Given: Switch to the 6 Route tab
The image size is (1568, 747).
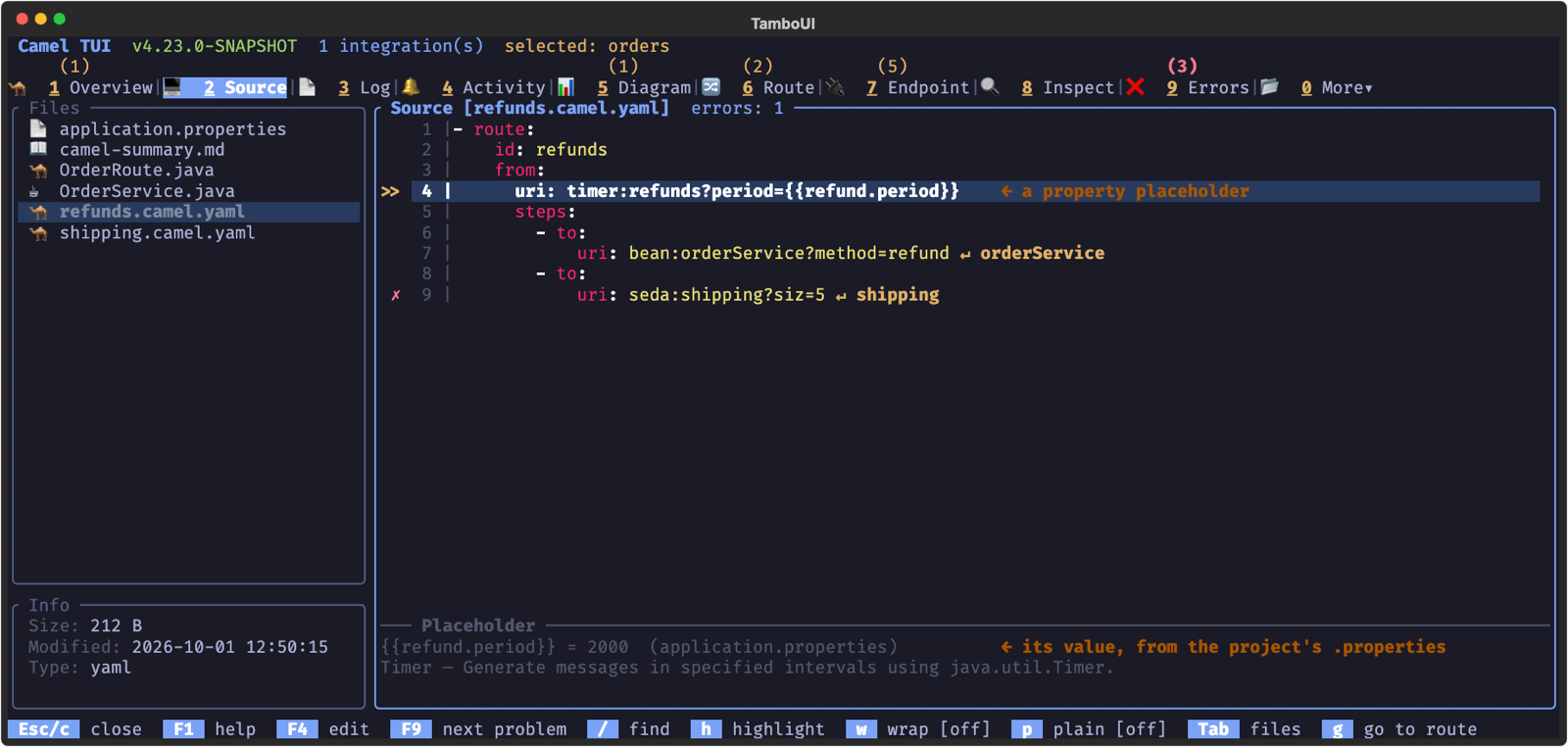Looking at the screenshot, I should click(x=778, y=87).
